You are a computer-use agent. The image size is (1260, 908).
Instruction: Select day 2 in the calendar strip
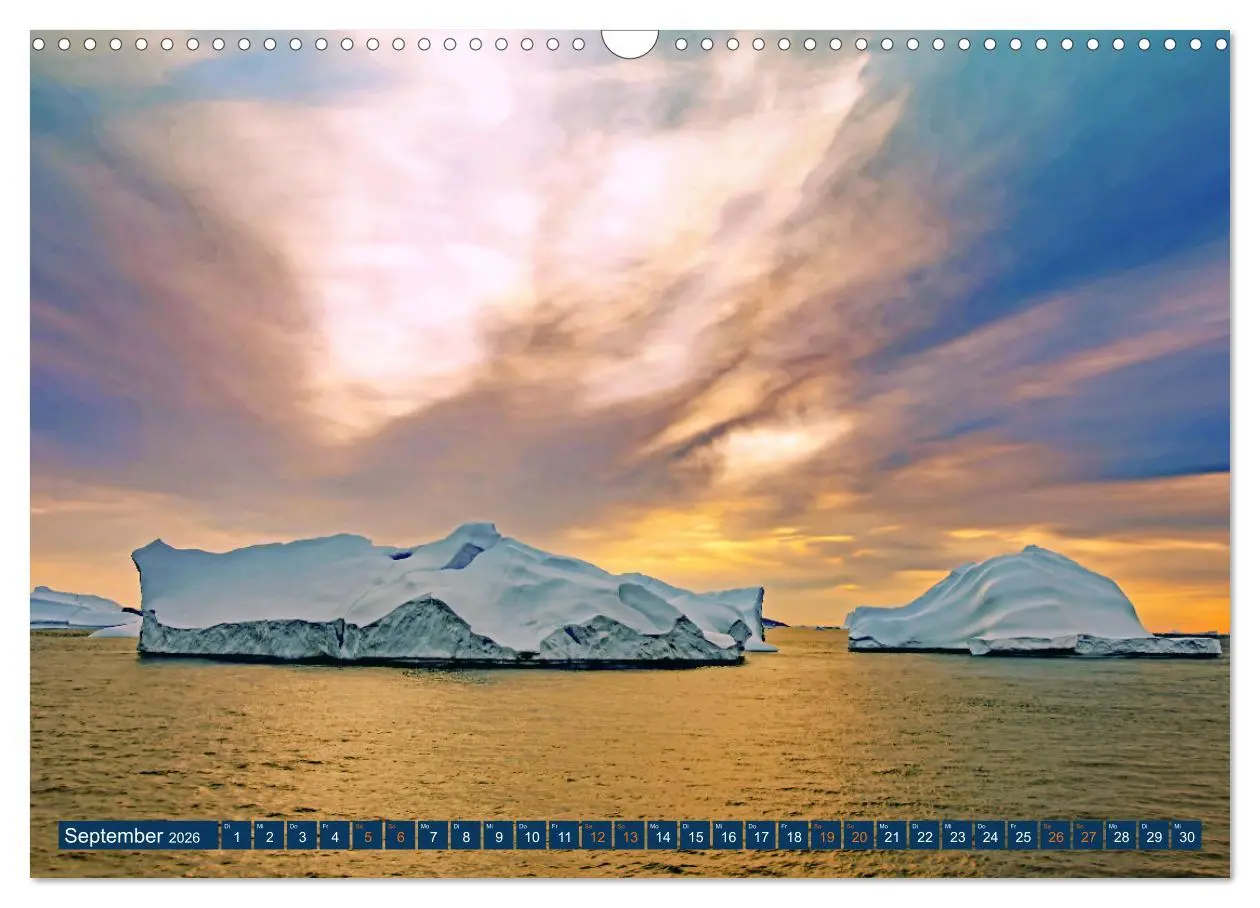point(269,836)
